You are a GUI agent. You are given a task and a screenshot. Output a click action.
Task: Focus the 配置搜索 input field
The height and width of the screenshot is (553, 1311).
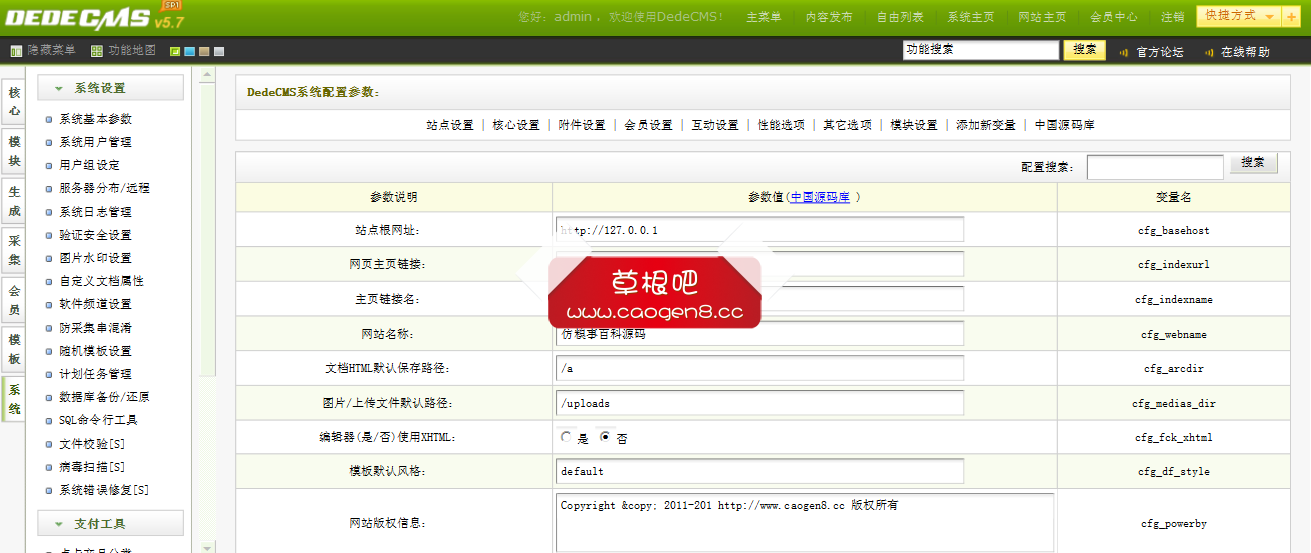[x=1155, y=167]
